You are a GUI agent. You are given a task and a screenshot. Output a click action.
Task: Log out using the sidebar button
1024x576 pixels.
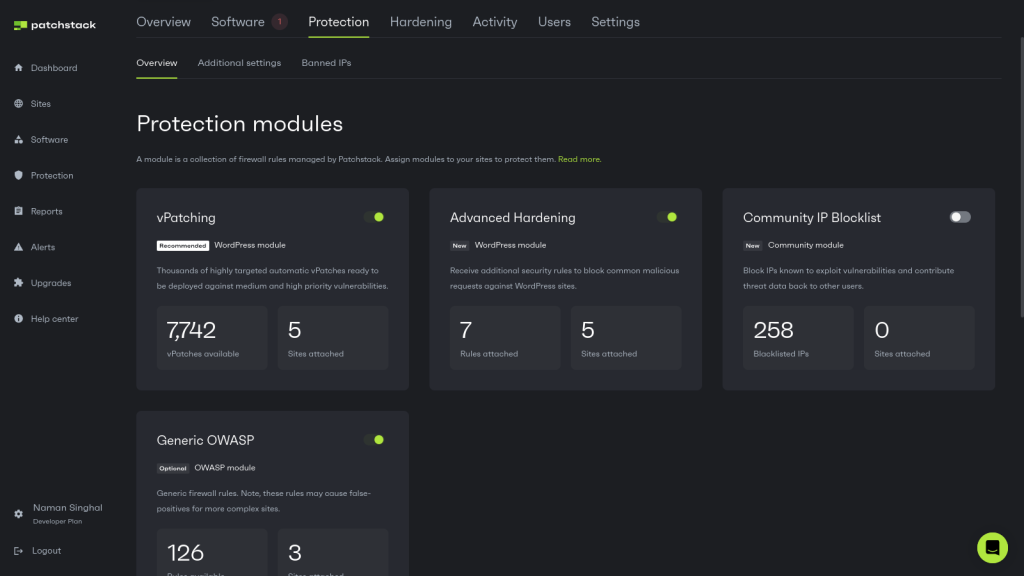click(44, 550)
